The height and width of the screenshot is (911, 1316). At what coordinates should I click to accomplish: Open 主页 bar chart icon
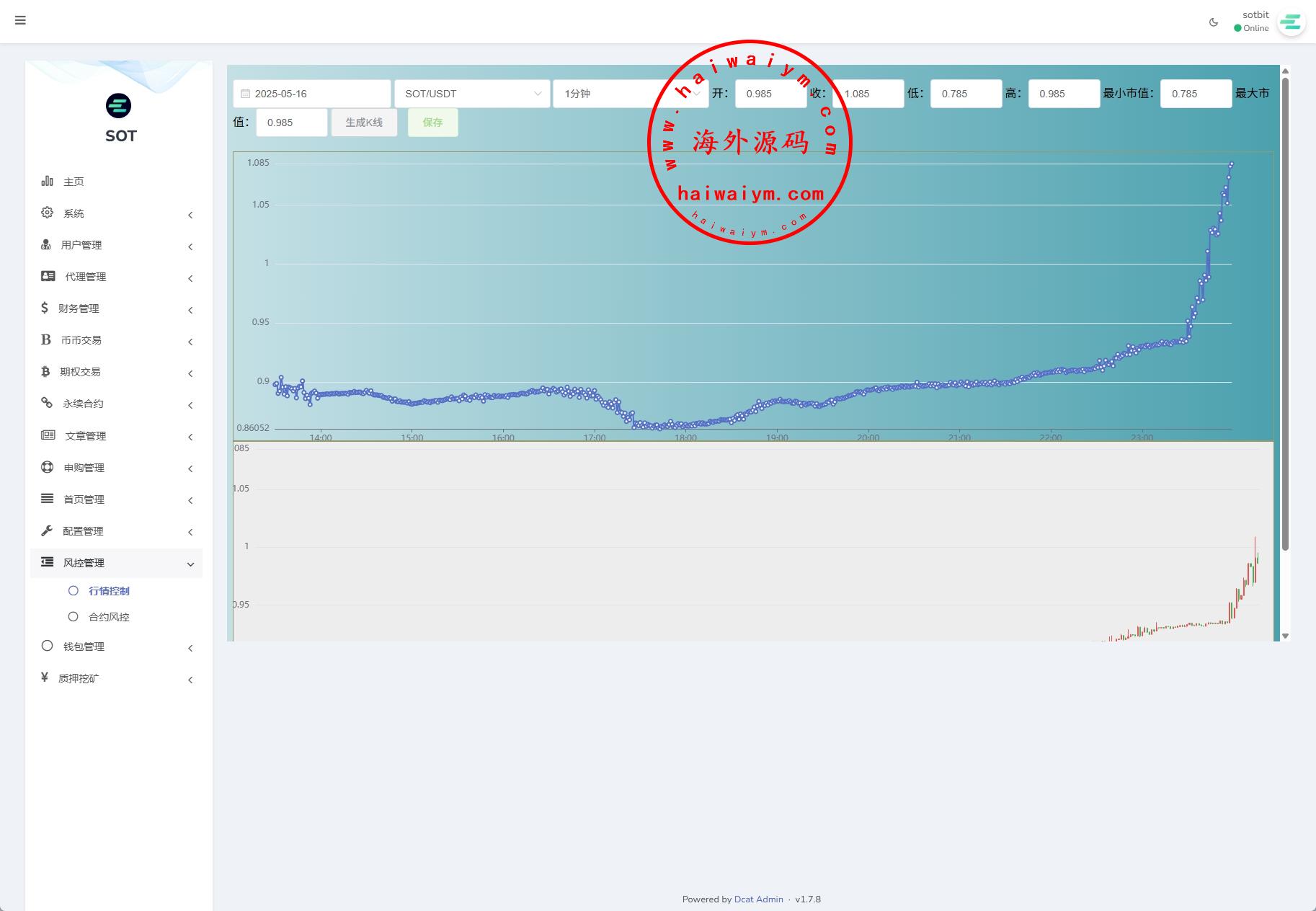(x=47, y=181)
